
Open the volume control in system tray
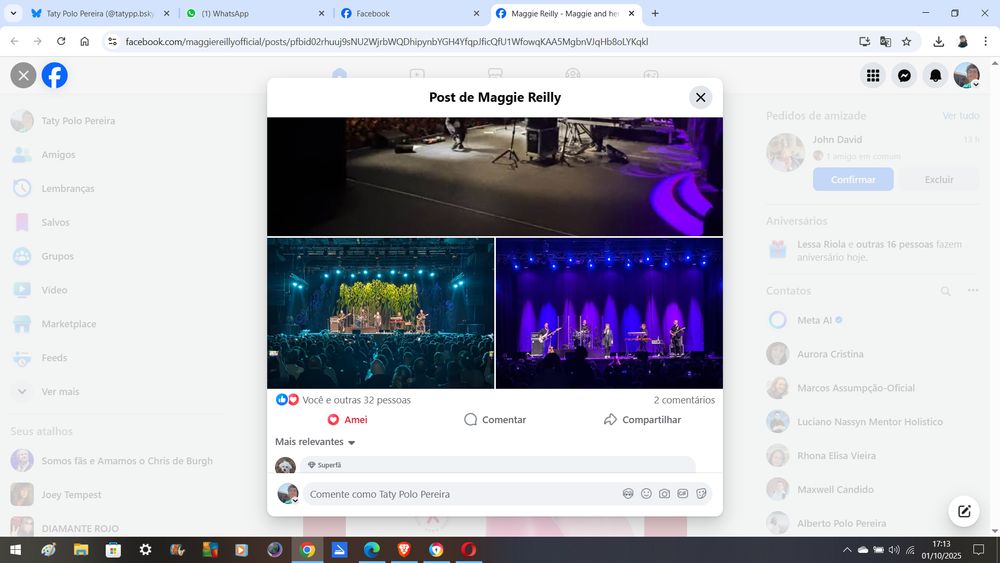[x=894, y=550]
